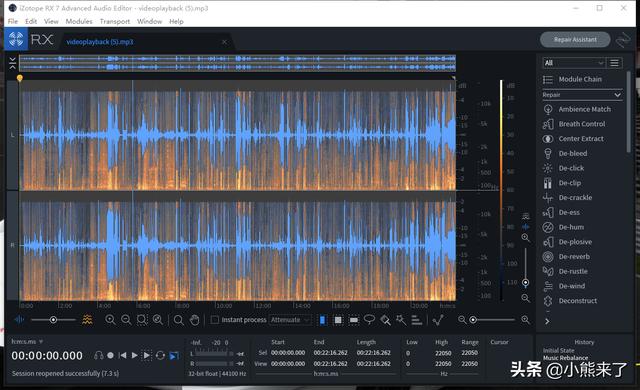Expand the Repair category dropdown
The image size is (640, 390).
[x=582, y=95]
